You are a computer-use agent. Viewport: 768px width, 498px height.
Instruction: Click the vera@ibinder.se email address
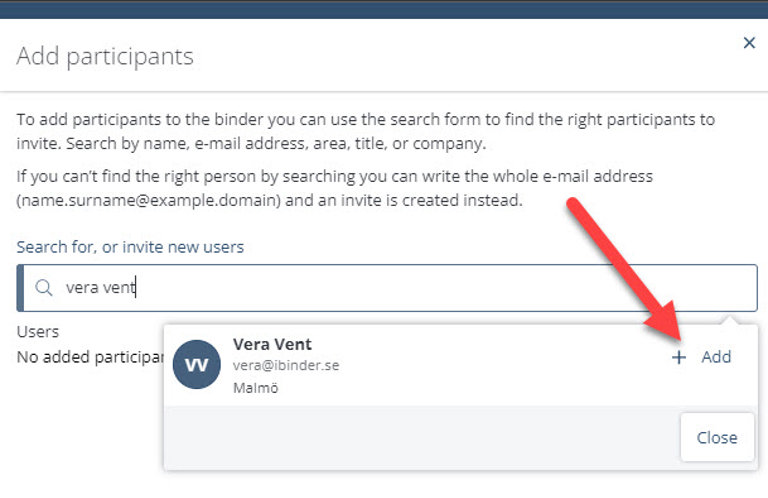(x=286, y=366)
